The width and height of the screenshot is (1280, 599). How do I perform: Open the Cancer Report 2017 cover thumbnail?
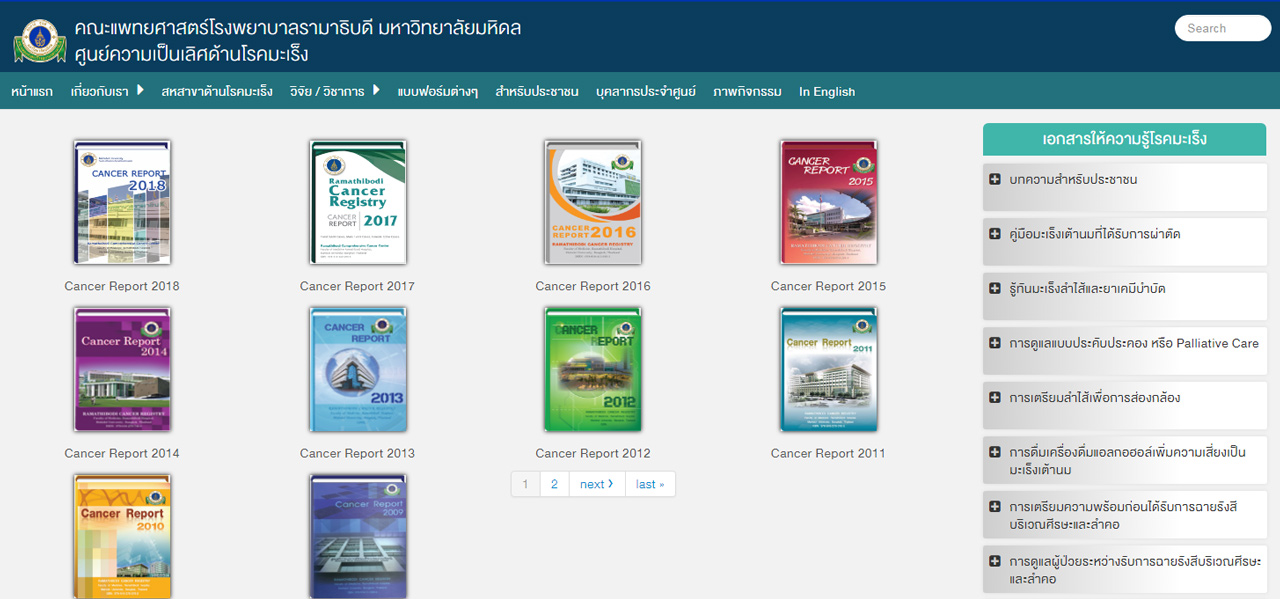(358, 203)
